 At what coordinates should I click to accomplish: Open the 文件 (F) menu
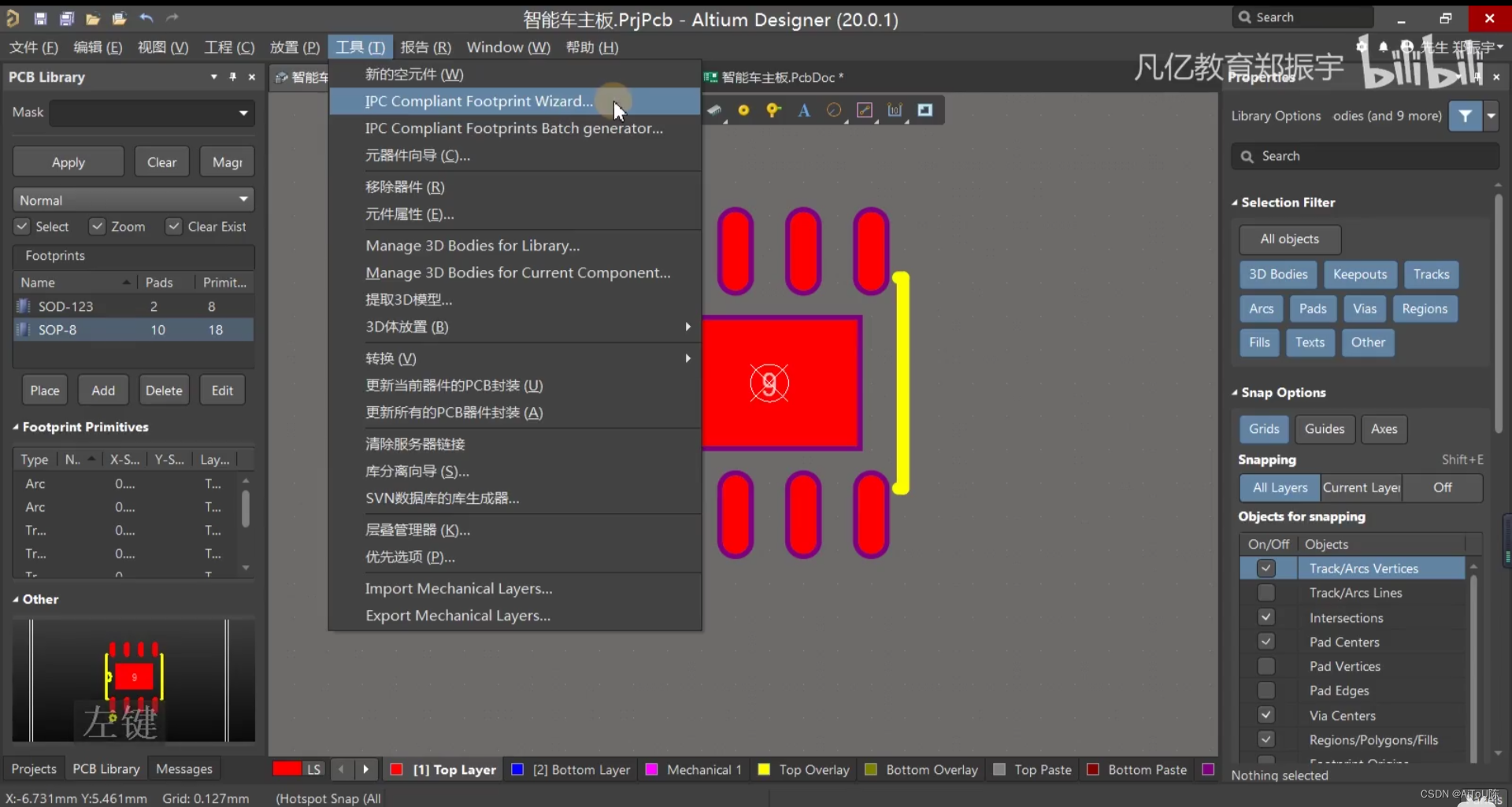coord(33,47)
